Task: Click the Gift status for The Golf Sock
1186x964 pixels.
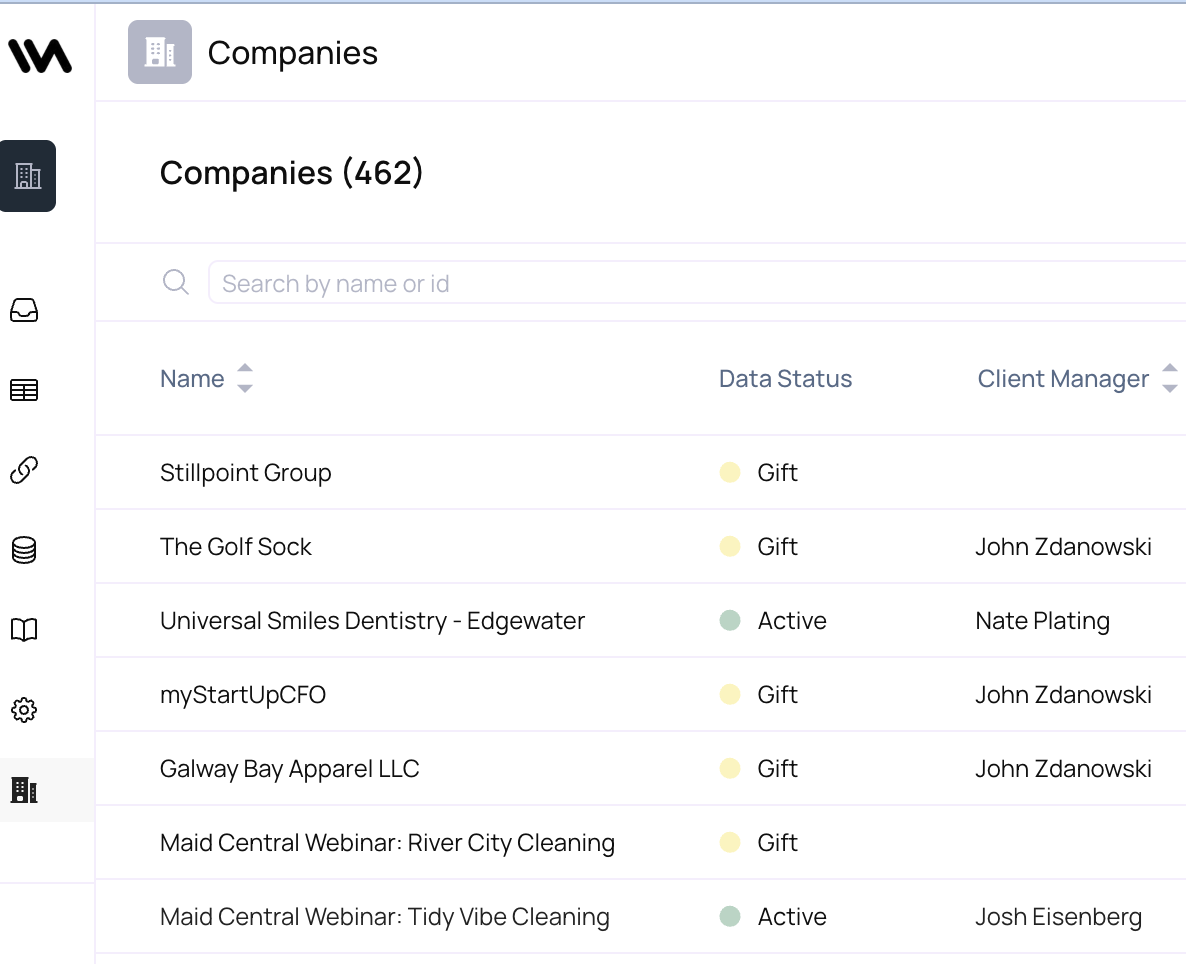Action: pos(759,546)
